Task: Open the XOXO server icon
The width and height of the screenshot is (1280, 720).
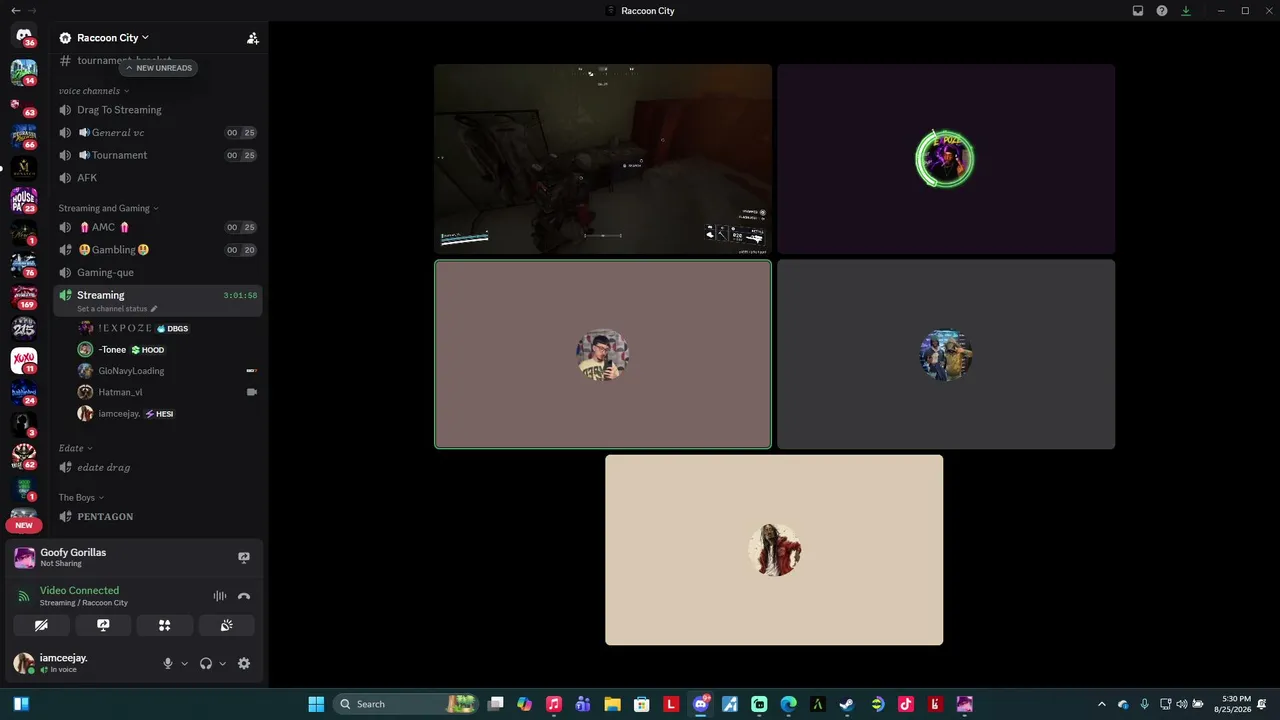Action: tap(24, 360)
